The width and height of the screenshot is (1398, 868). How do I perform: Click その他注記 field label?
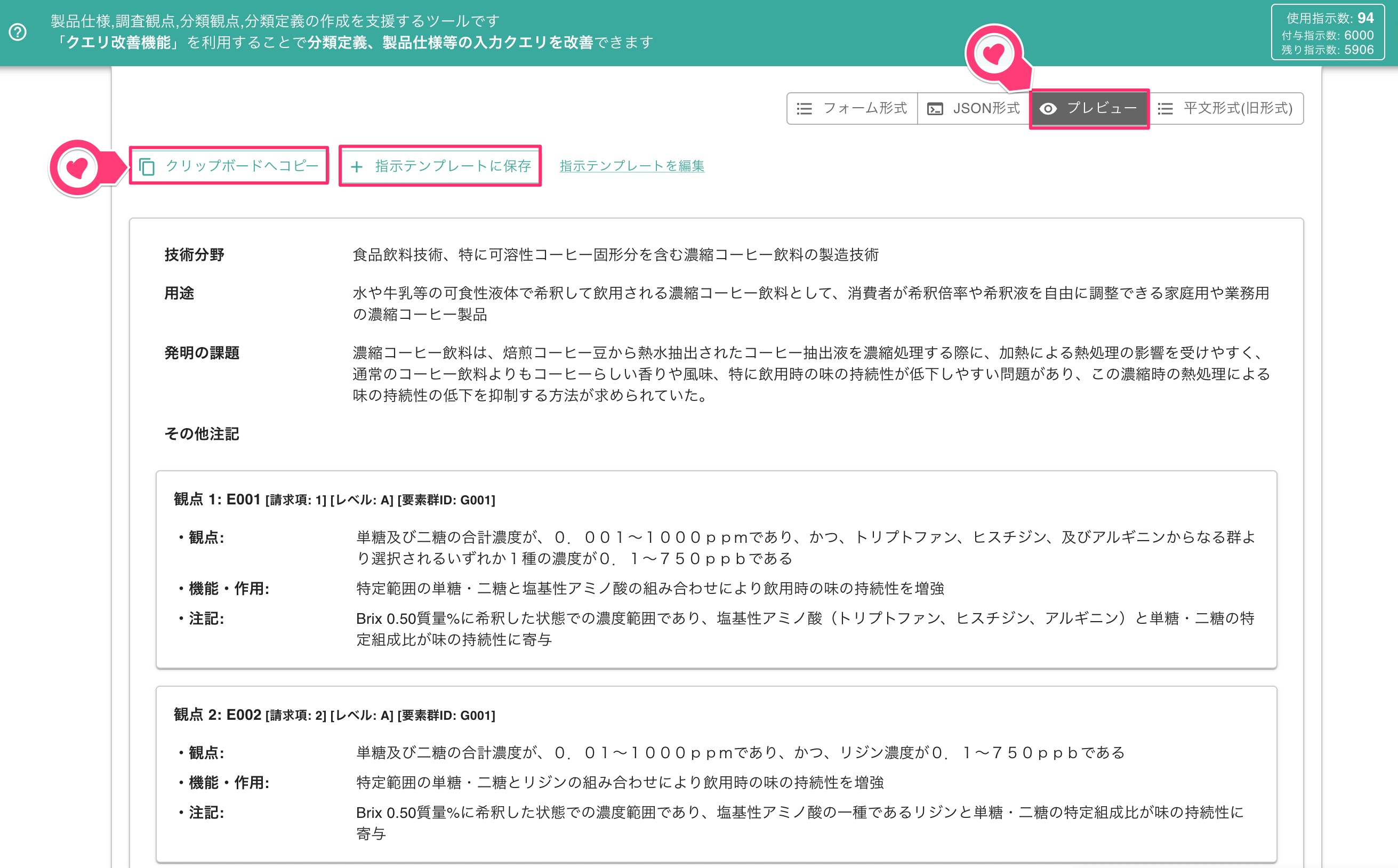click(x=202, y=433)
